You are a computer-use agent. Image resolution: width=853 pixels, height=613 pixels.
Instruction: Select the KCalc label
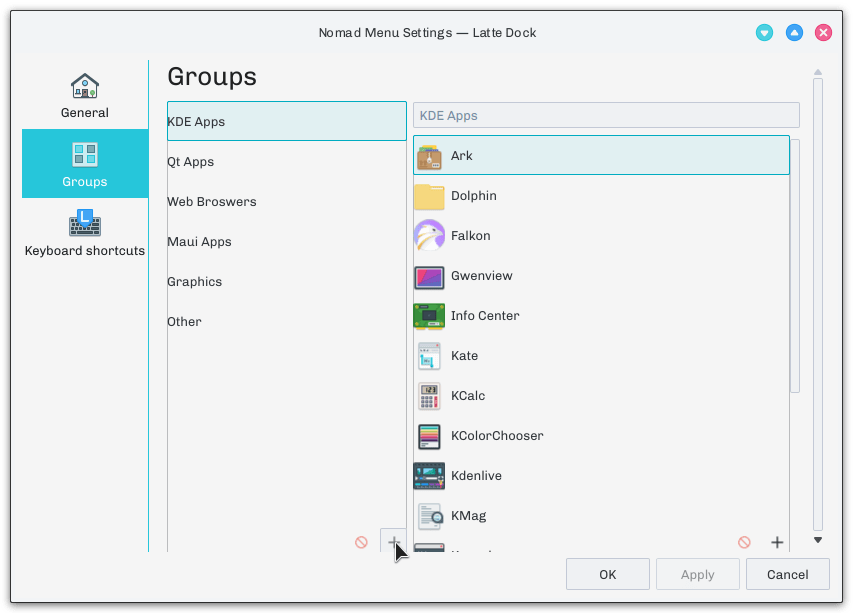[x=468, y=395]
